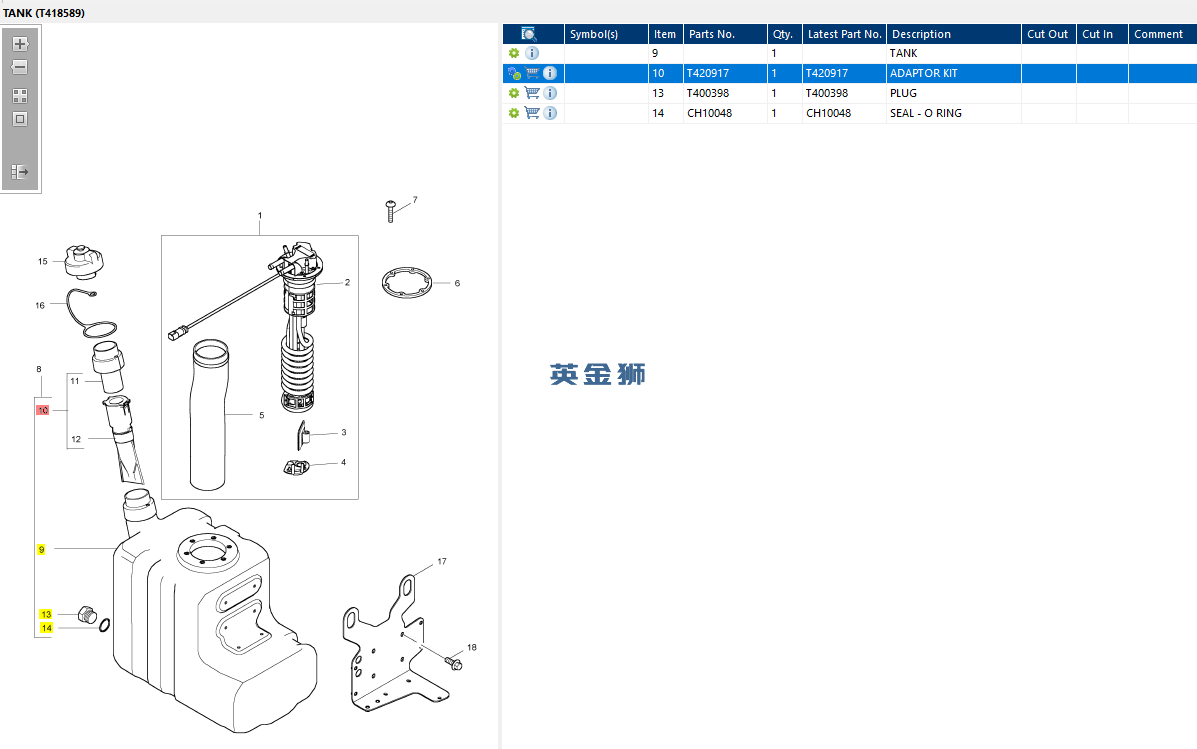Open info for PLUG row

coord(550,93)
